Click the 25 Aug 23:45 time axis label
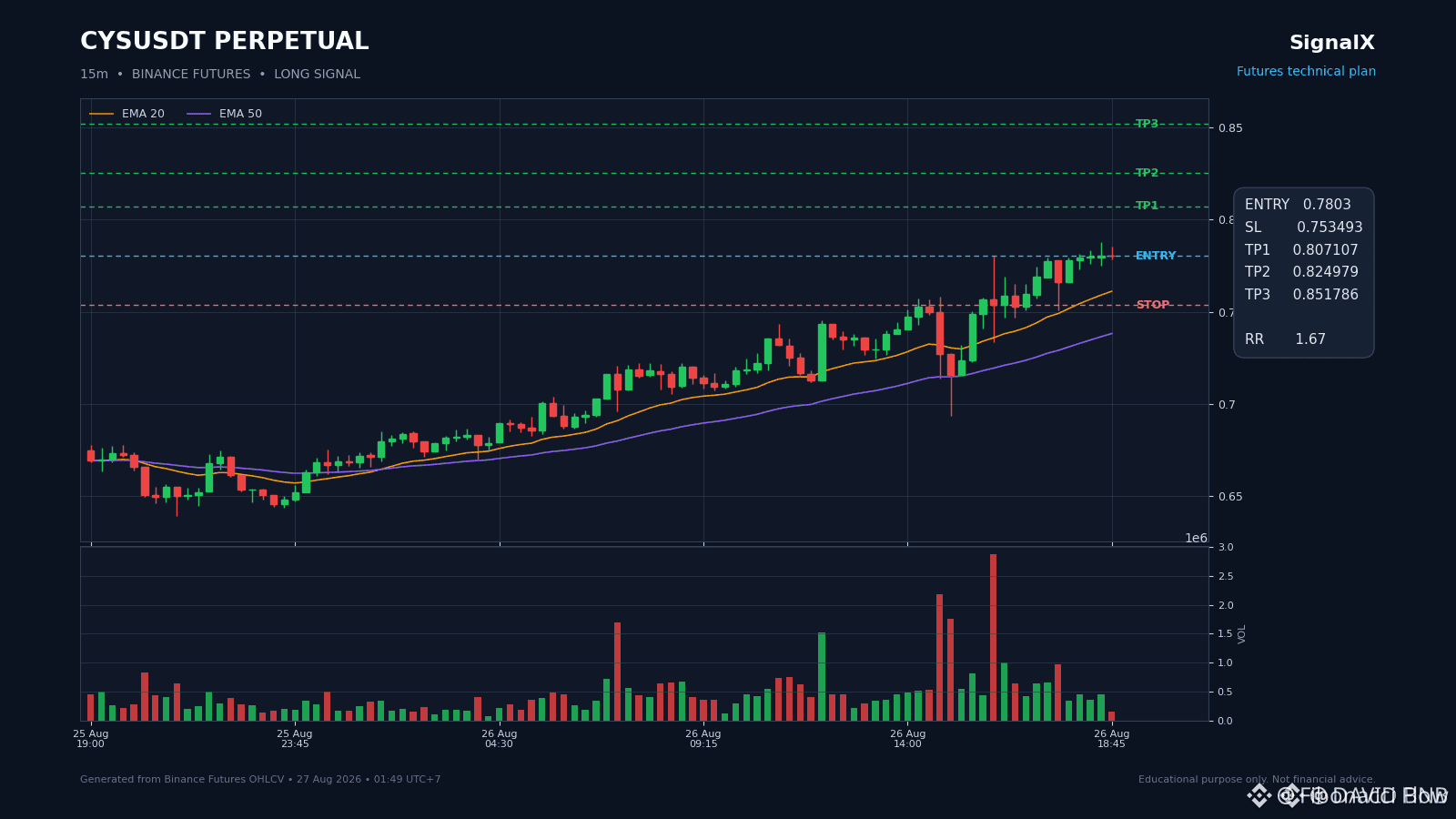 coord(295,739)
